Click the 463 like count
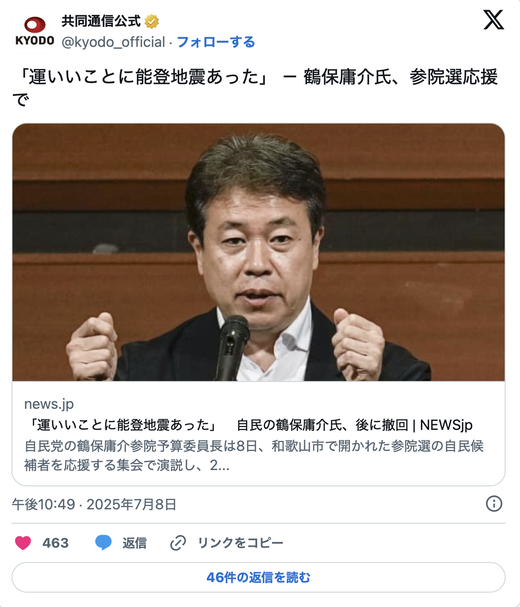This screenshot has width=520, height=607. pos(55,543)
